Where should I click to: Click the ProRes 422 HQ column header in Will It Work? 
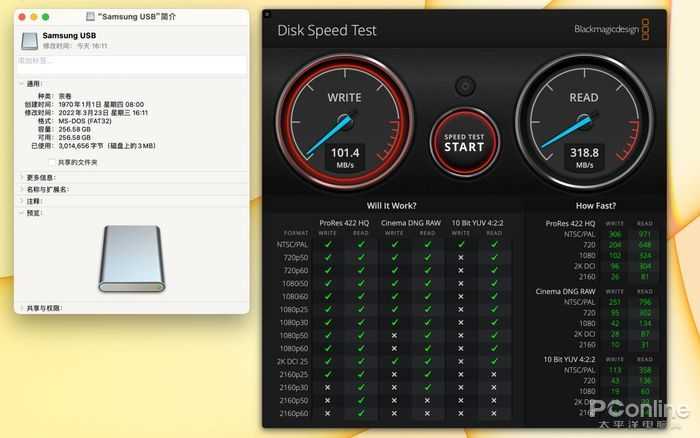[x=344, y=223]
